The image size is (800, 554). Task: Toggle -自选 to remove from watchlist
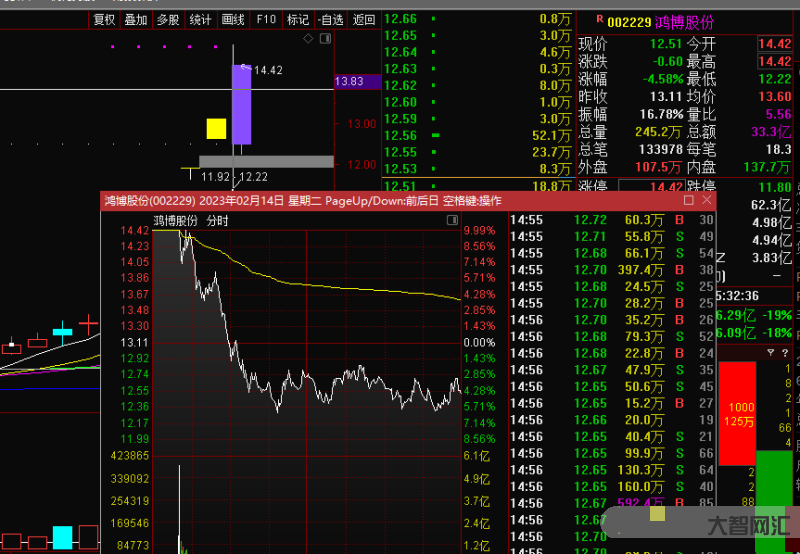tap(330, 19)
